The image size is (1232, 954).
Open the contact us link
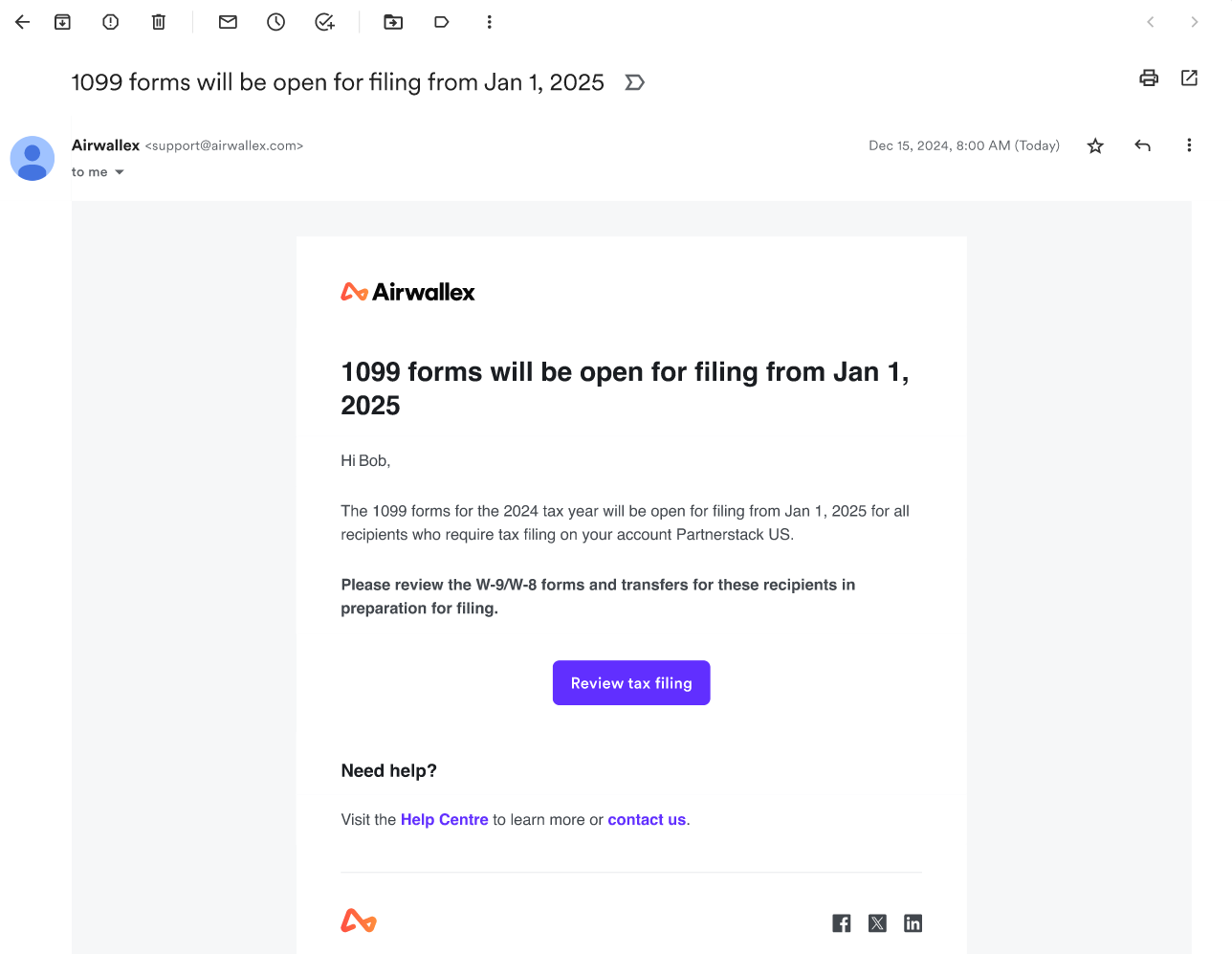click(647, 819)
